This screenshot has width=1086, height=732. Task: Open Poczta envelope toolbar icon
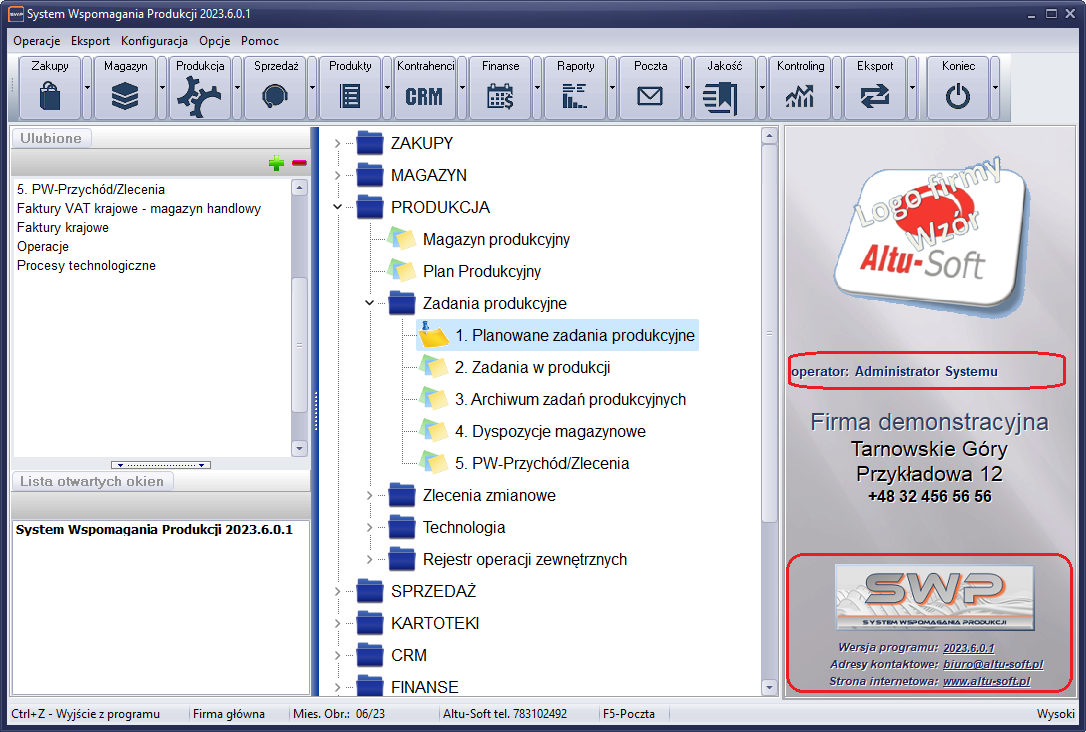point(650,96)
